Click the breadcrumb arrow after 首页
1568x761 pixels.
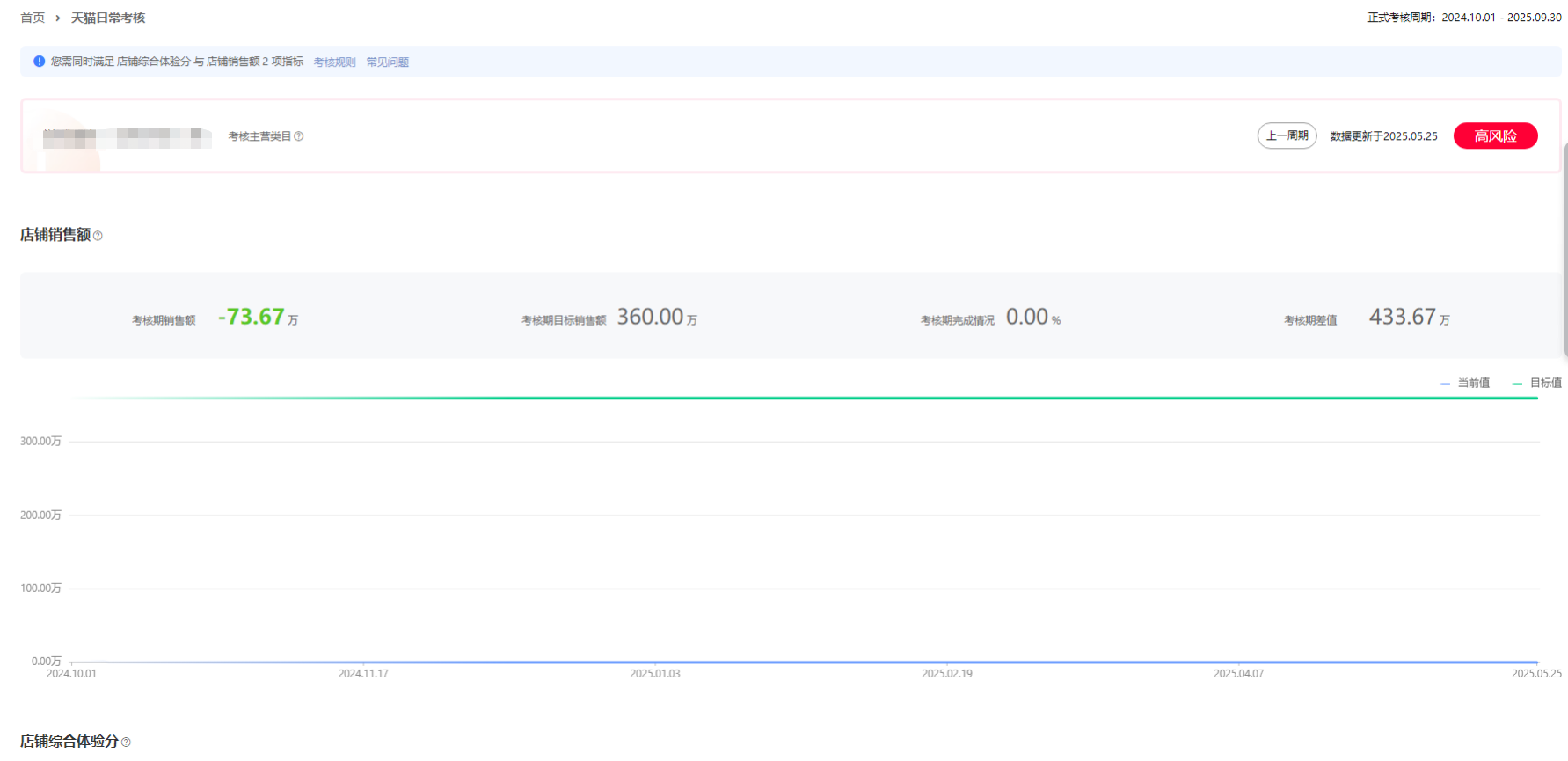(x=58, y=18)
